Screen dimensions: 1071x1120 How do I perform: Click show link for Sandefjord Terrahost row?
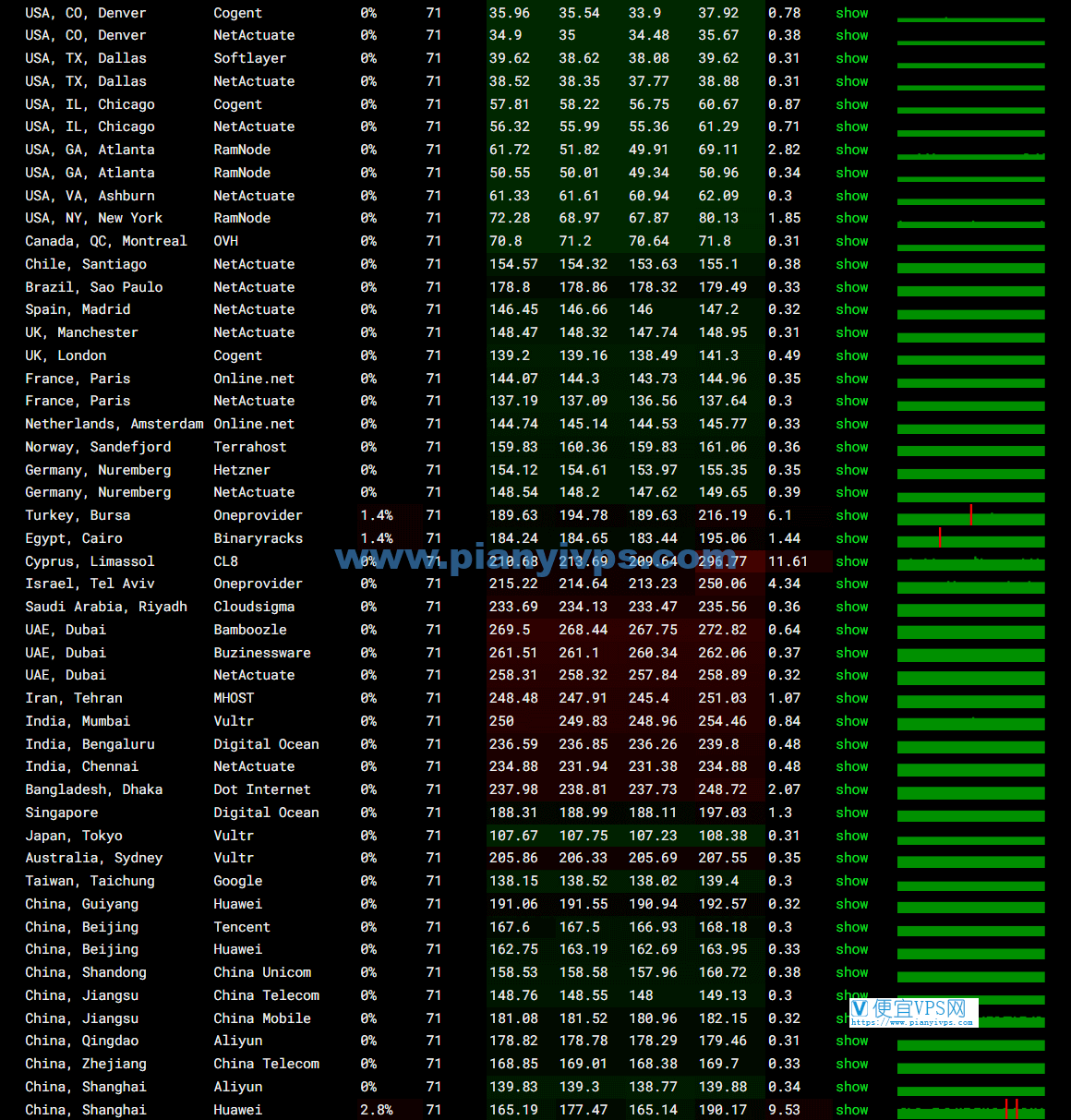pyautogui.click(x=851, y=447)
